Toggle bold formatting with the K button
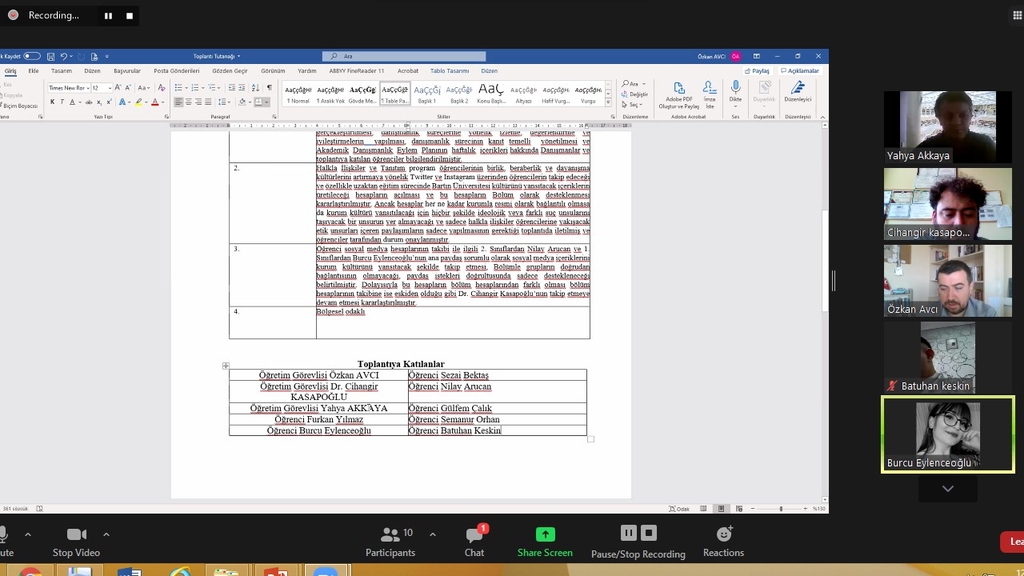 point(52,102)
